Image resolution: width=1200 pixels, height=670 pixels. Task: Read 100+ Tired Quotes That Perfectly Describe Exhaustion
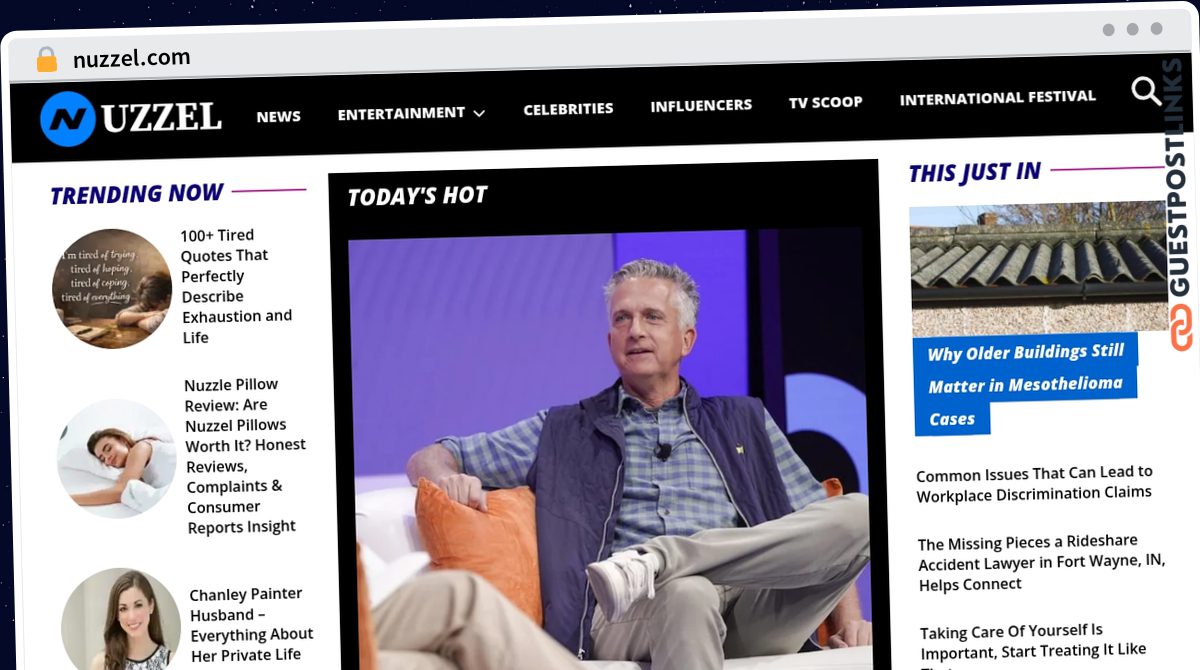236,286
